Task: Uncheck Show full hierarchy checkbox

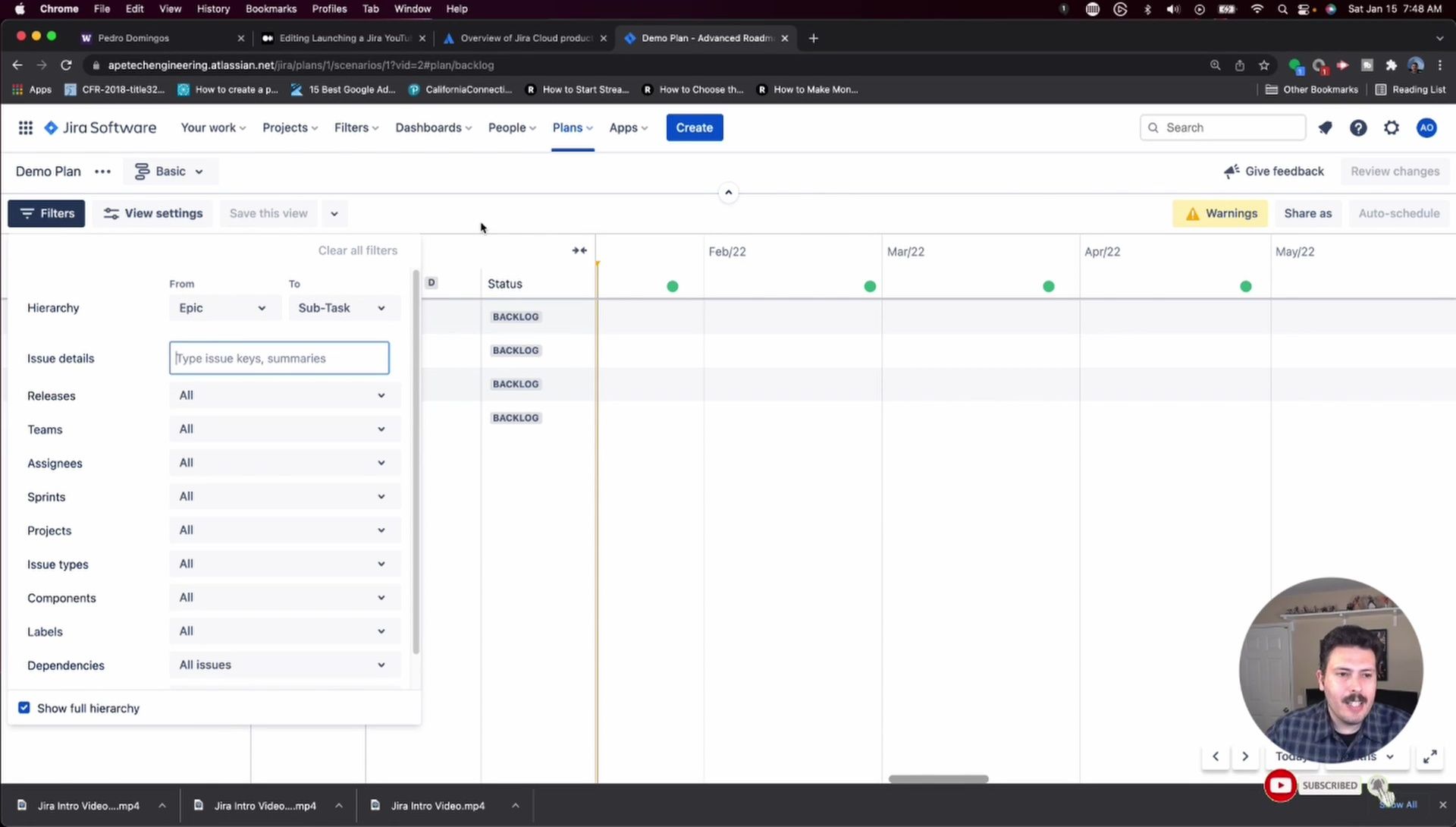Action: [24, 708]
